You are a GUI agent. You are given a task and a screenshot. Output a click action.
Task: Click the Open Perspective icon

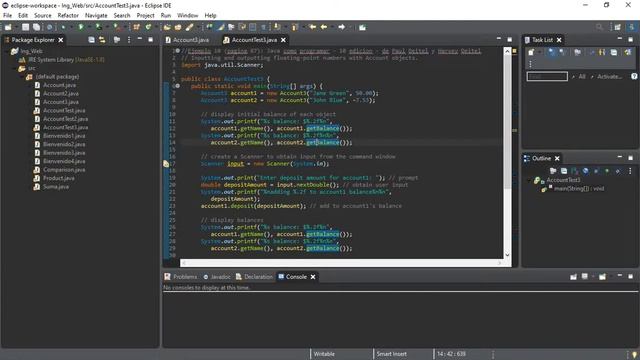[x=618, y=27]
